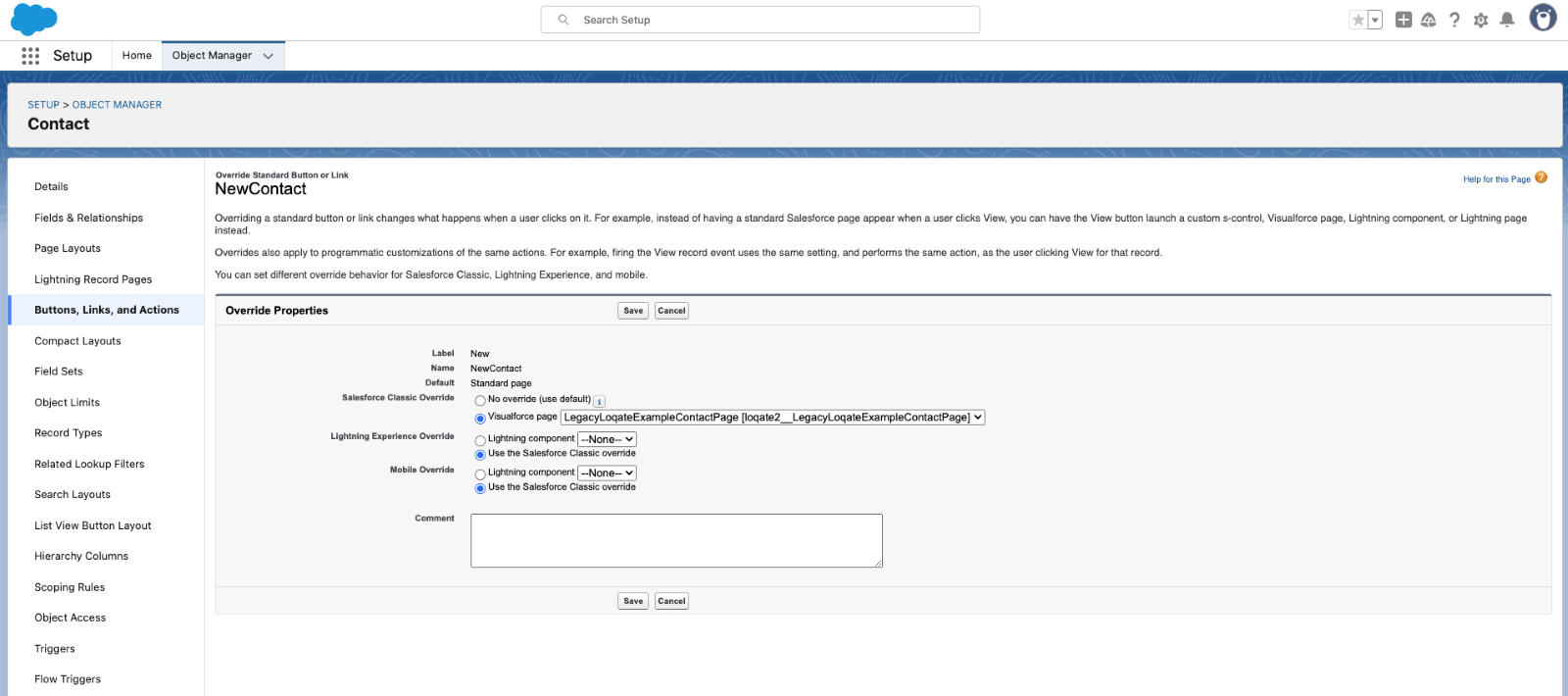Open the Help for this Page link

(x=1496, y=179)
